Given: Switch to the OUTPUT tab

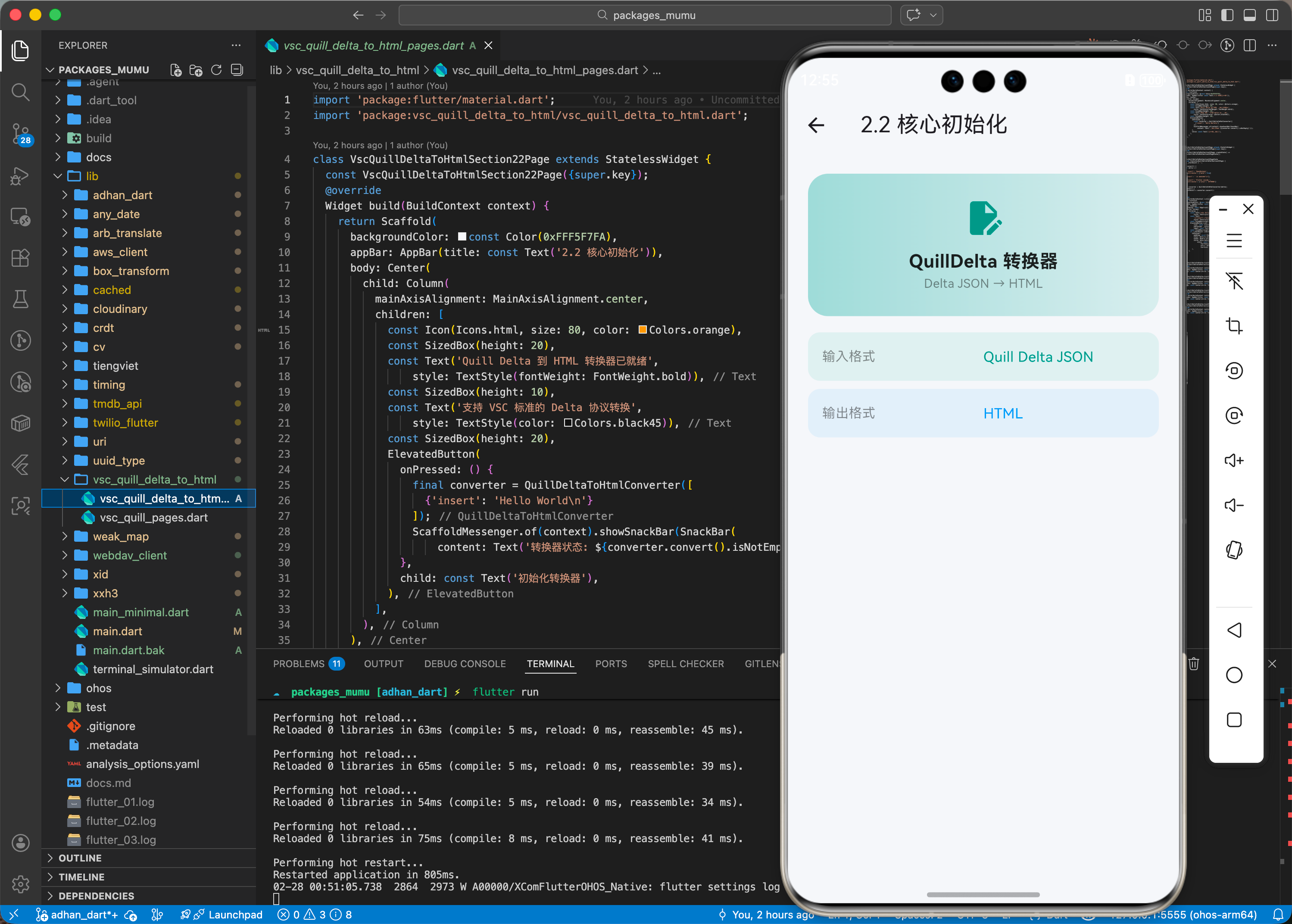Looking at the screenshot, I should coord(384,663).
